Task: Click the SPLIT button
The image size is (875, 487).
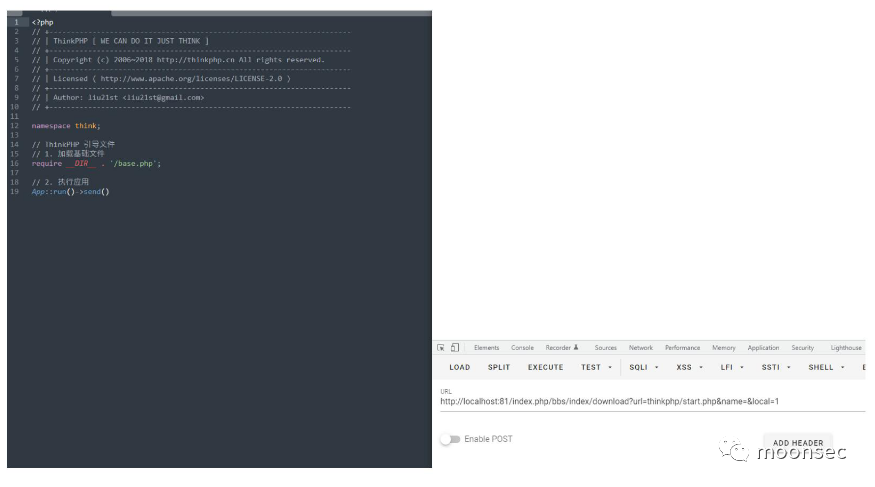Action: pyautogui.click(x=499, y=367)
